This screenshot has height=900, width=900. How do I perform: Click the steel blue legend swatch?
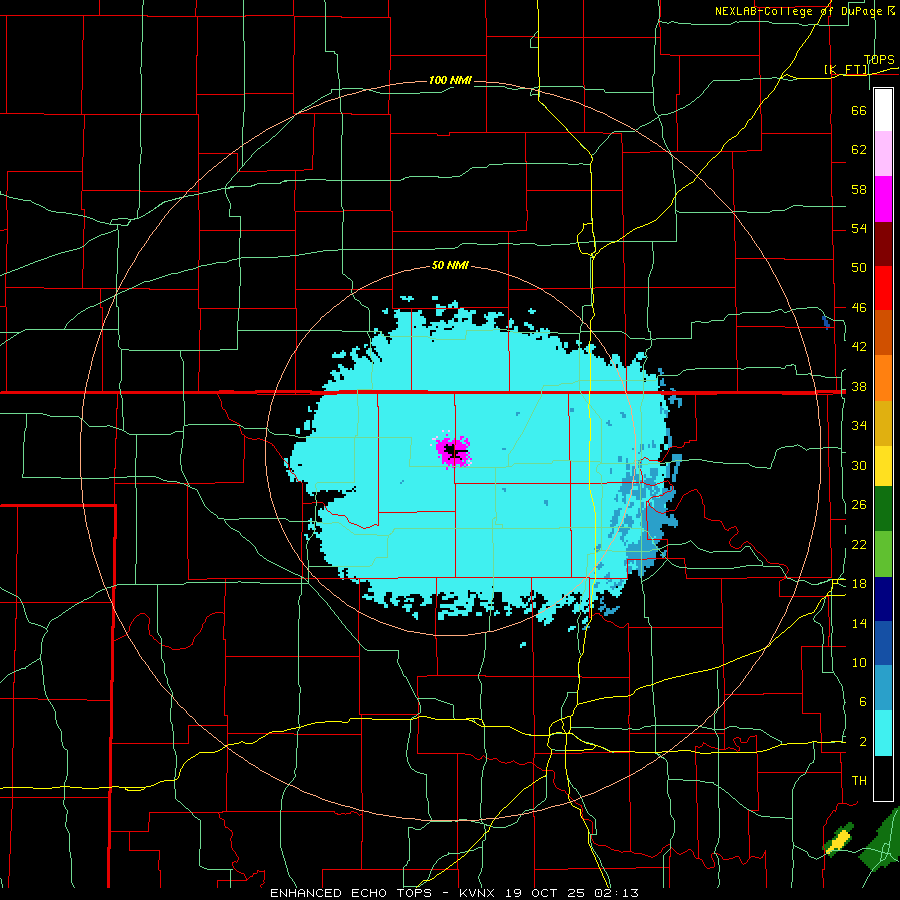pos(883,688)
